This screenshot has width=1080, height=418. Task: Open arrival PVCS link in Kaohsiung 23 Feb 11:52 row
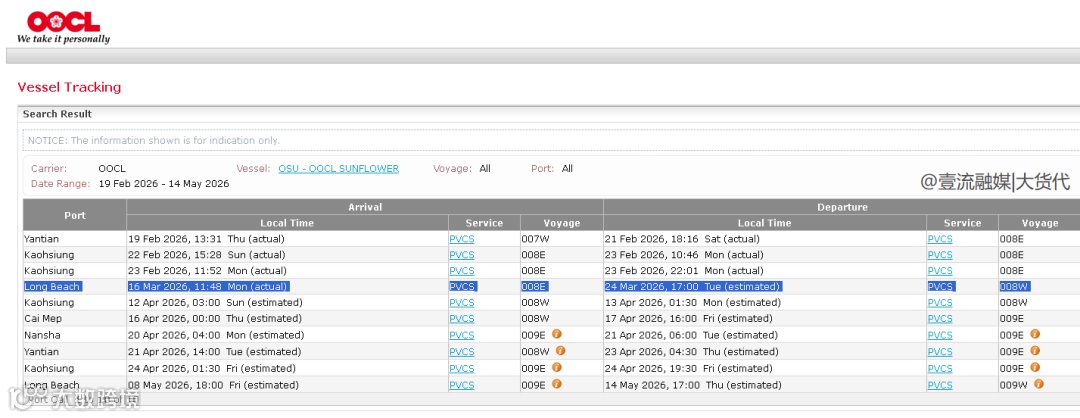pyautogui.click(x=461, y=271)
